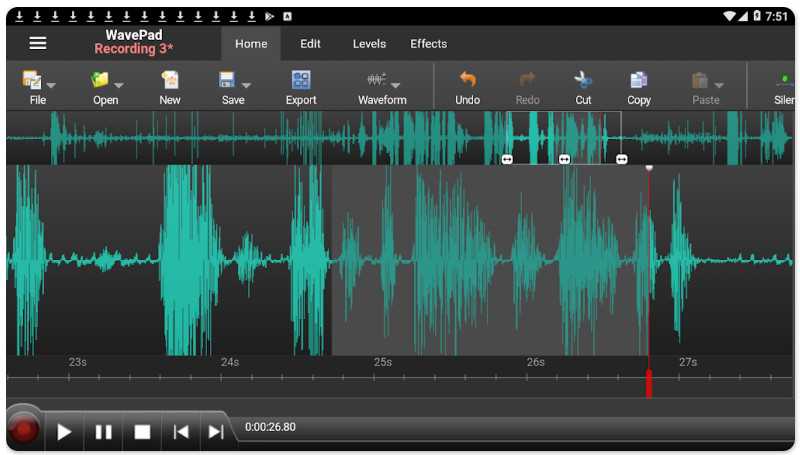Open the hamburger navigation menu
800x455 pixels.
[x=38, y=43]
